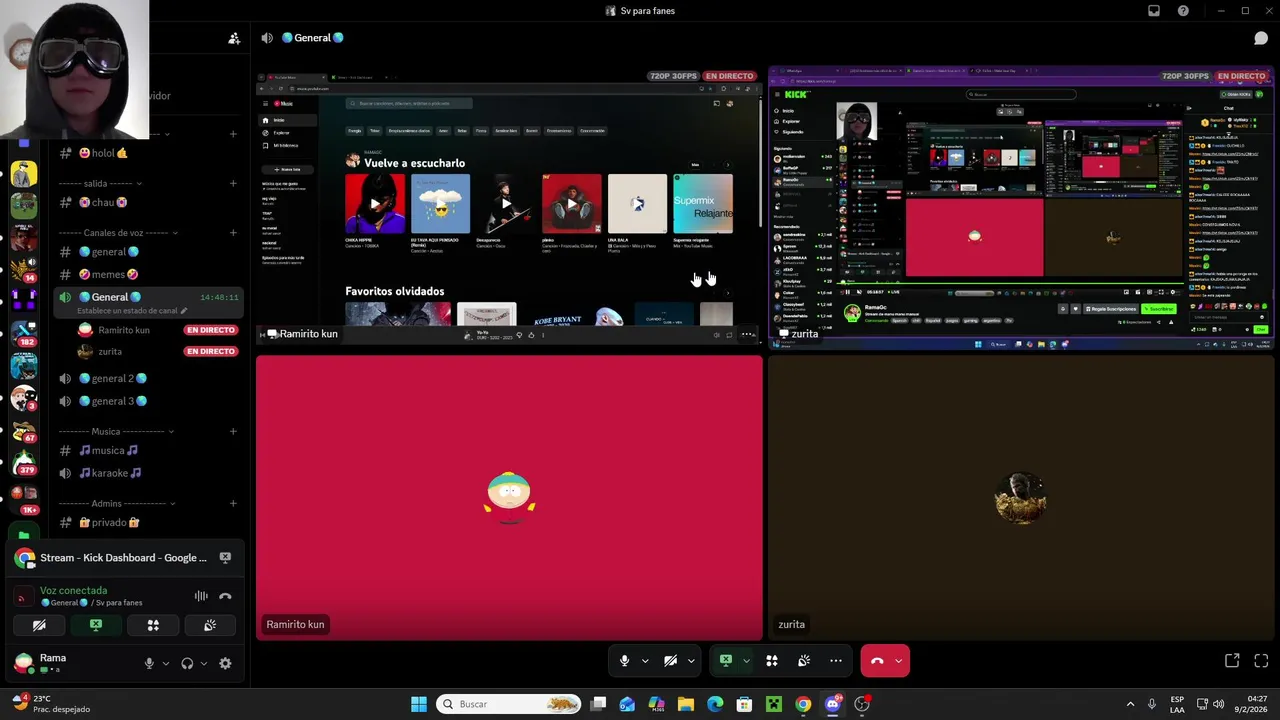The width and height of the screenshot is (1280, 720).
Task: Open microphone options arrow in call bar
Action: [645, 661]
